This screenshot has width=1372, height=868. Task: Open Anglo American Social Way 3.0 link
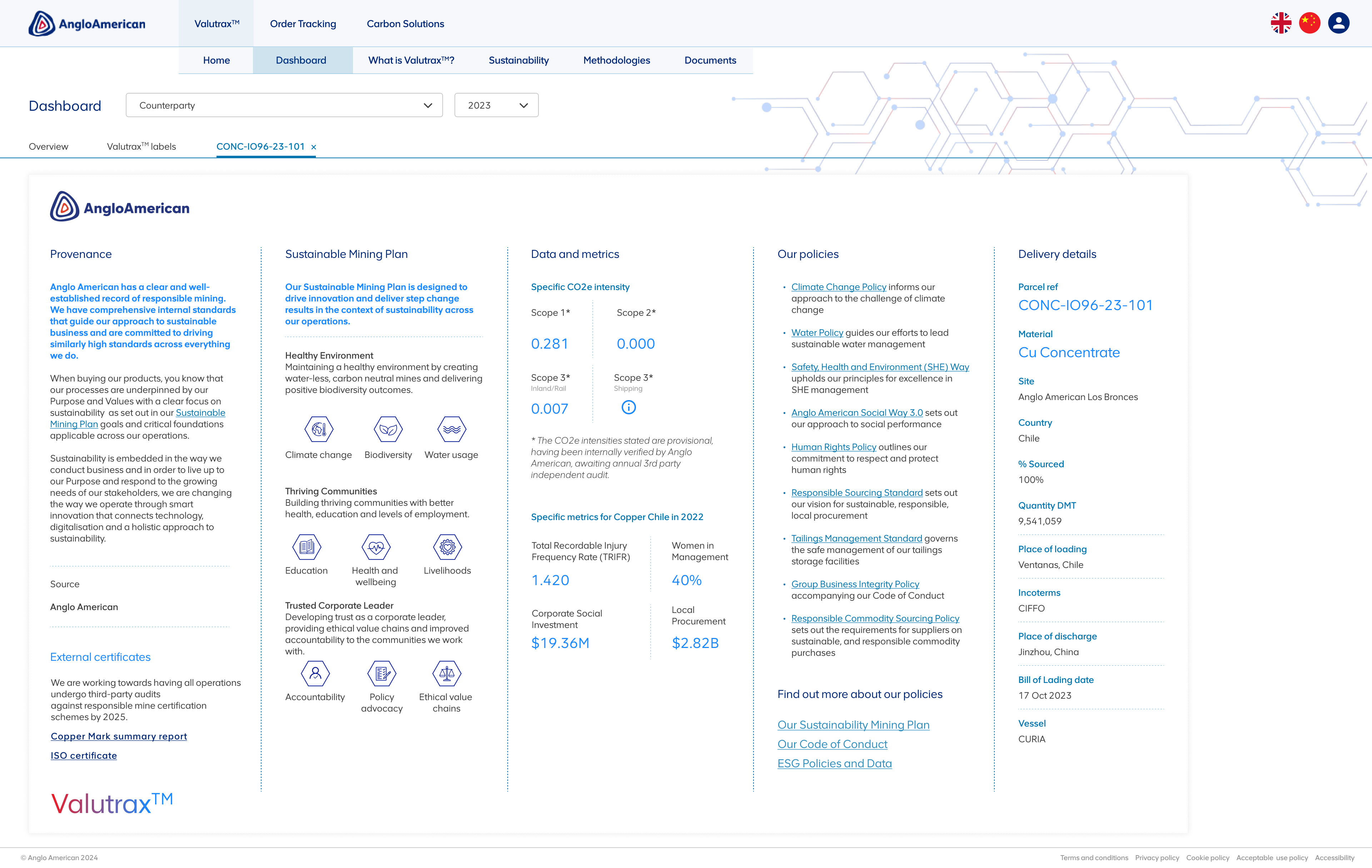coord(857,412)
